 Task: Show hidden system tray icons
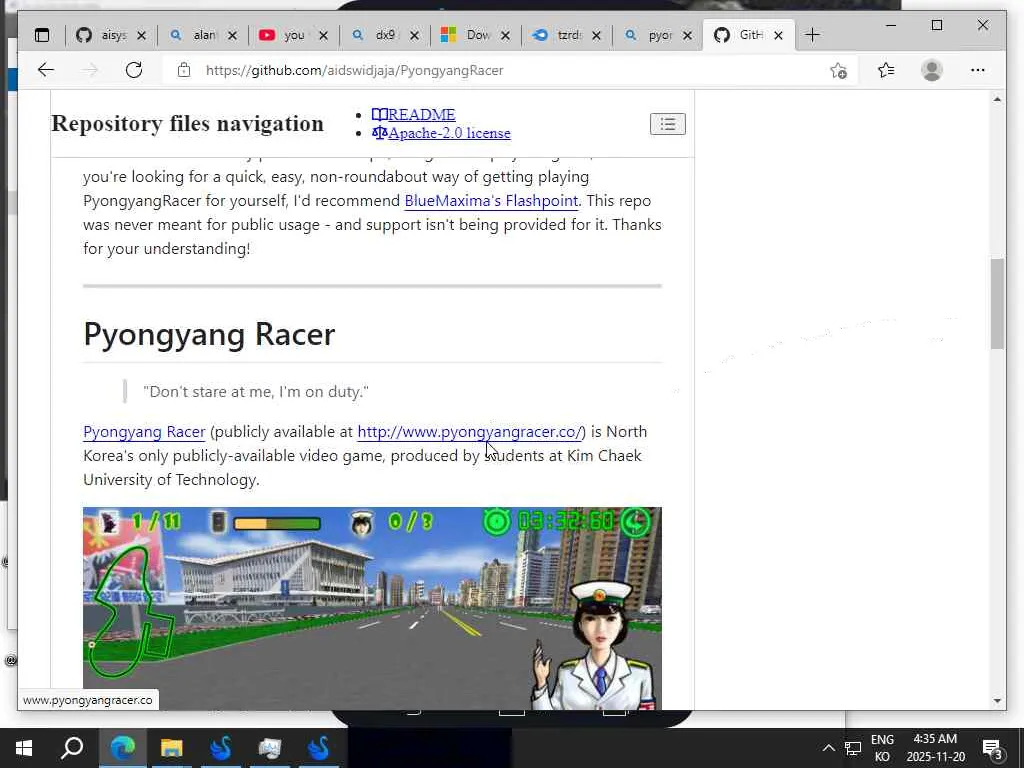pyautogui.click(x=828, y=748)
